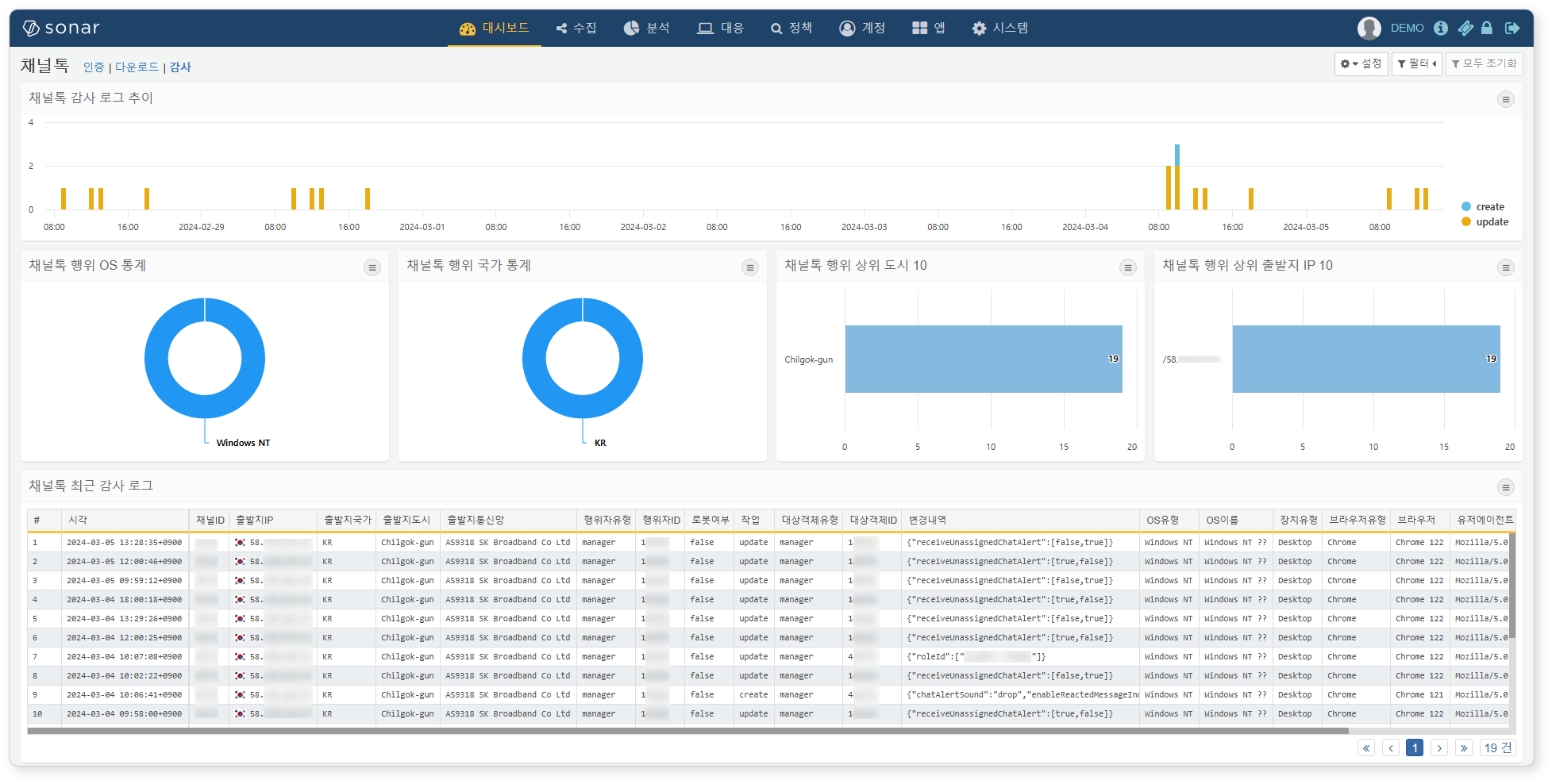Viewport: 1552px width, 784px height.
Task: Sort by the 출발지국가 column header
Action: [347, 520]
